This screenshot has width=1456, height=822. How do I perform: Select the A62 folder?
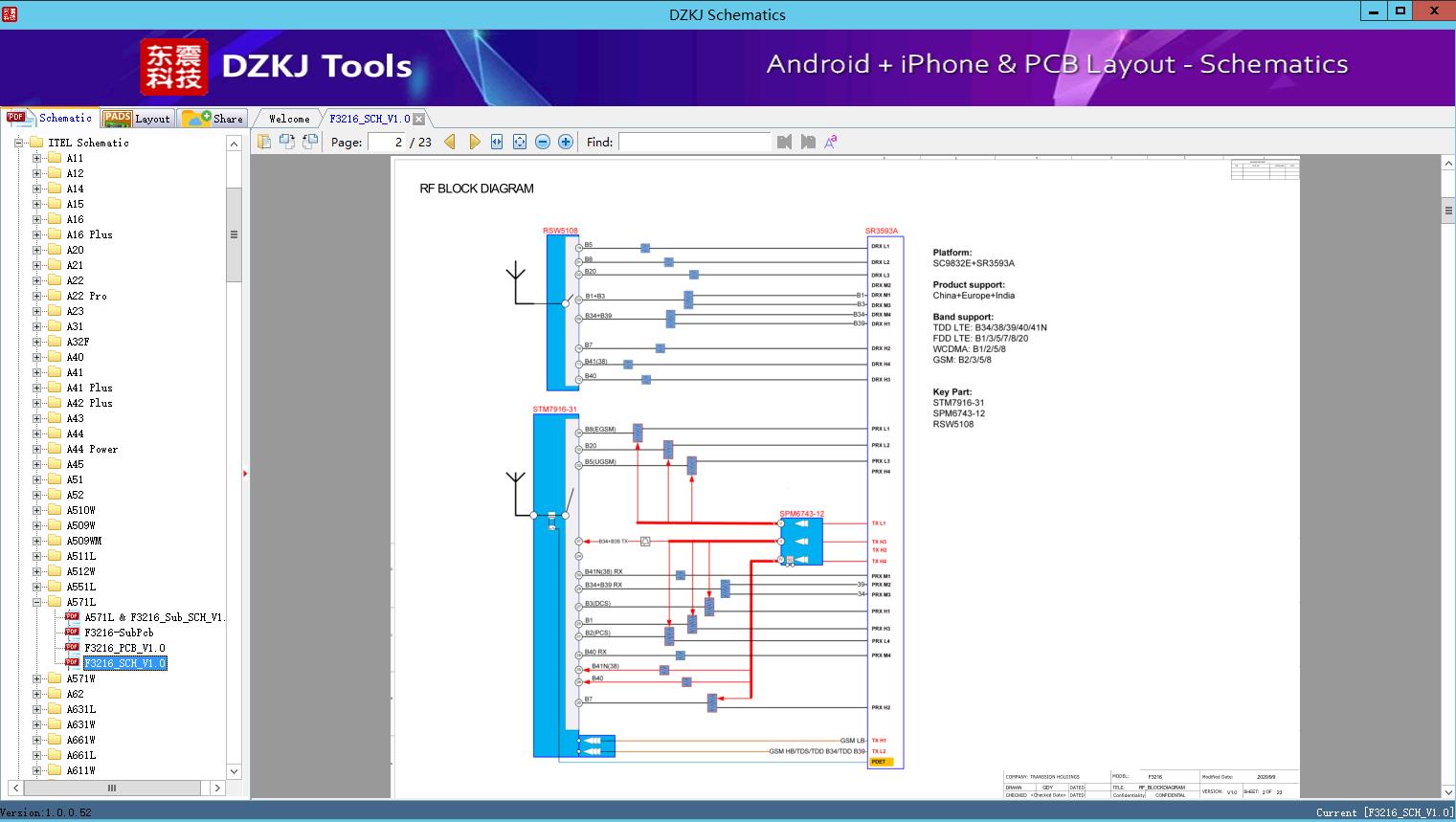[75, 694]
